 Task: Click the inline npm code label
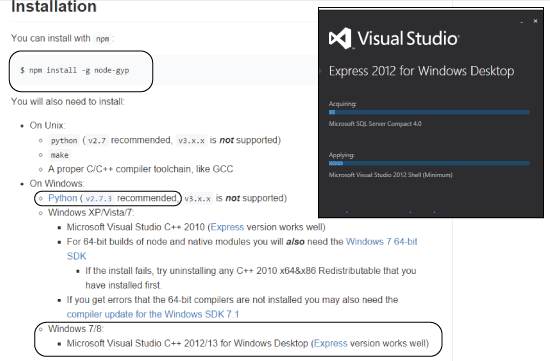102,39
